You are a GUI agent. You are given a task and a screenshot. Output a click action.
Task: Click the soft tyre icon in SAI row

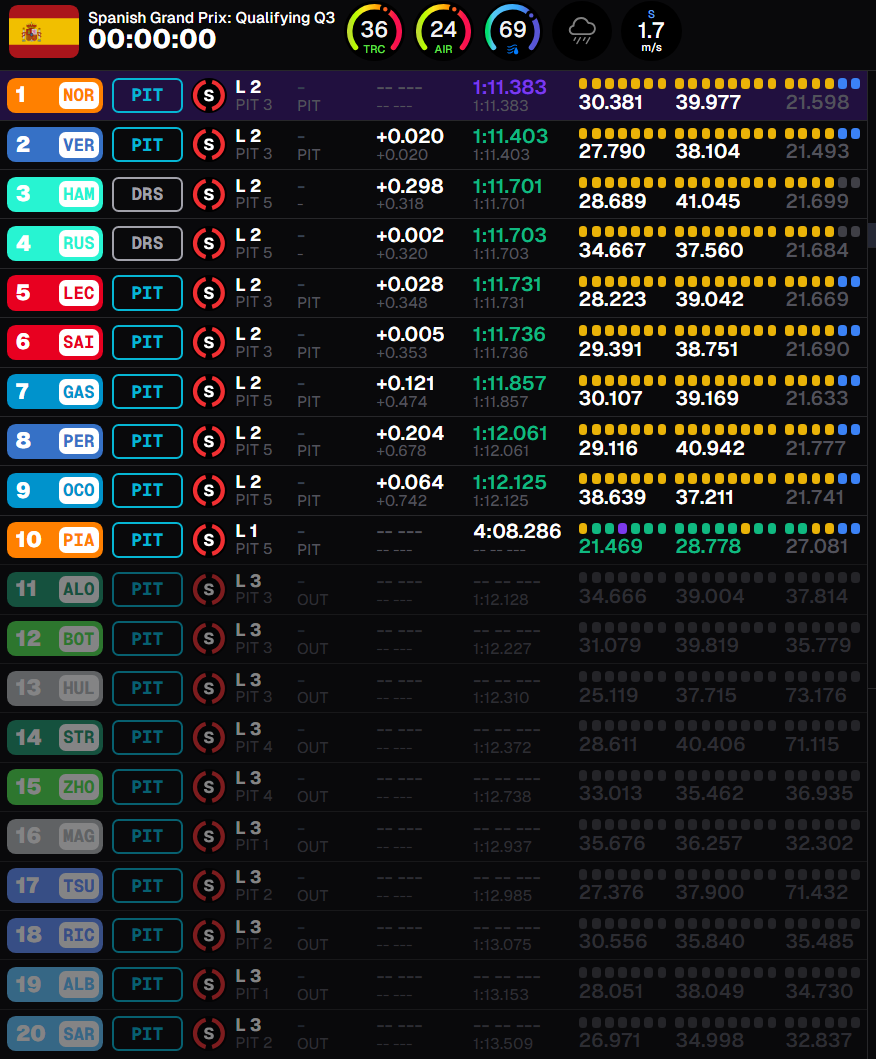(209, 342)
